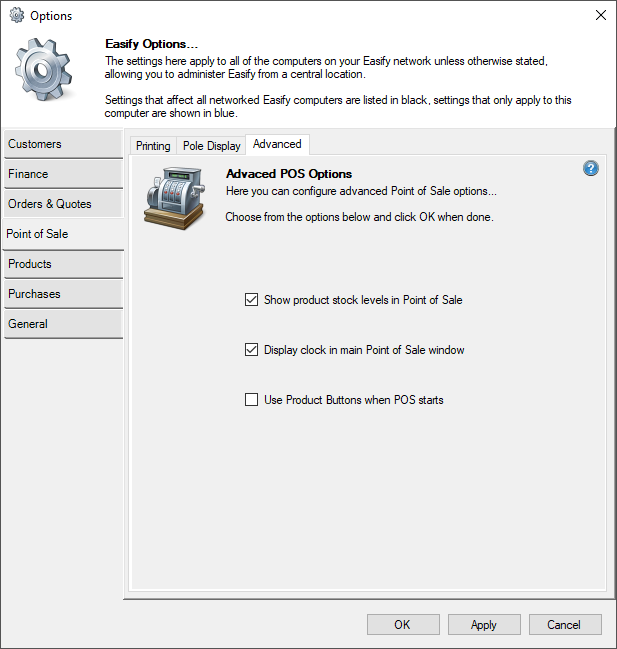This screenshot has width=617, height=649.
Task: Open the Customers options section
Action: (x=63, y=144)
